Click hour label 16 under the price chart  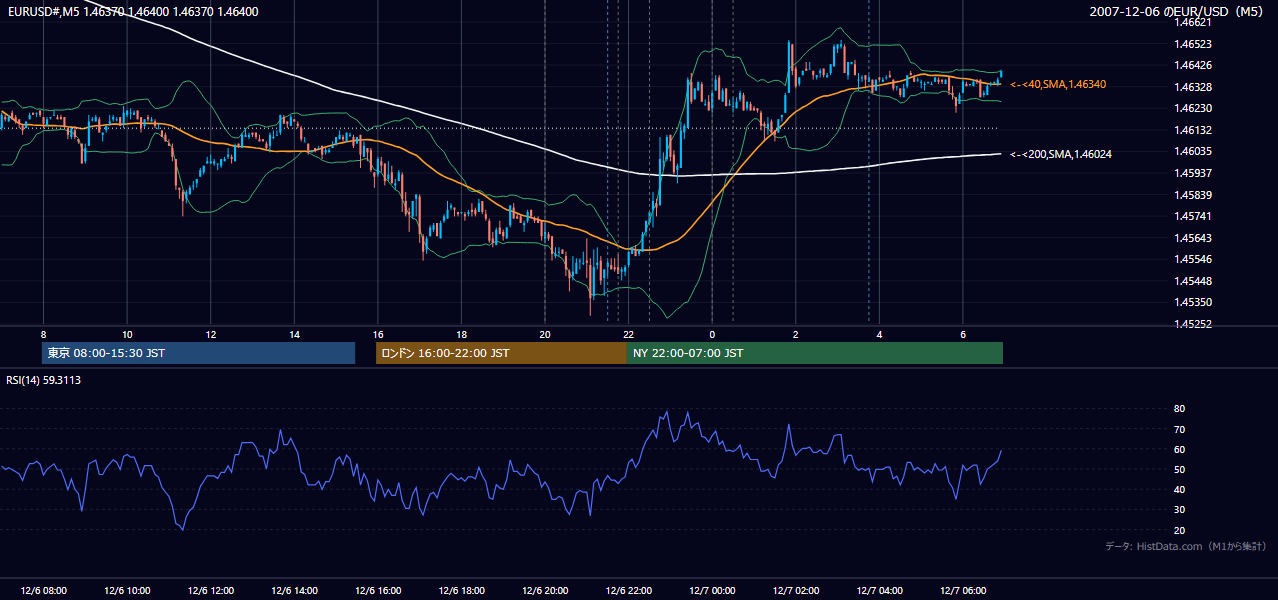click(x=377, y=334)
